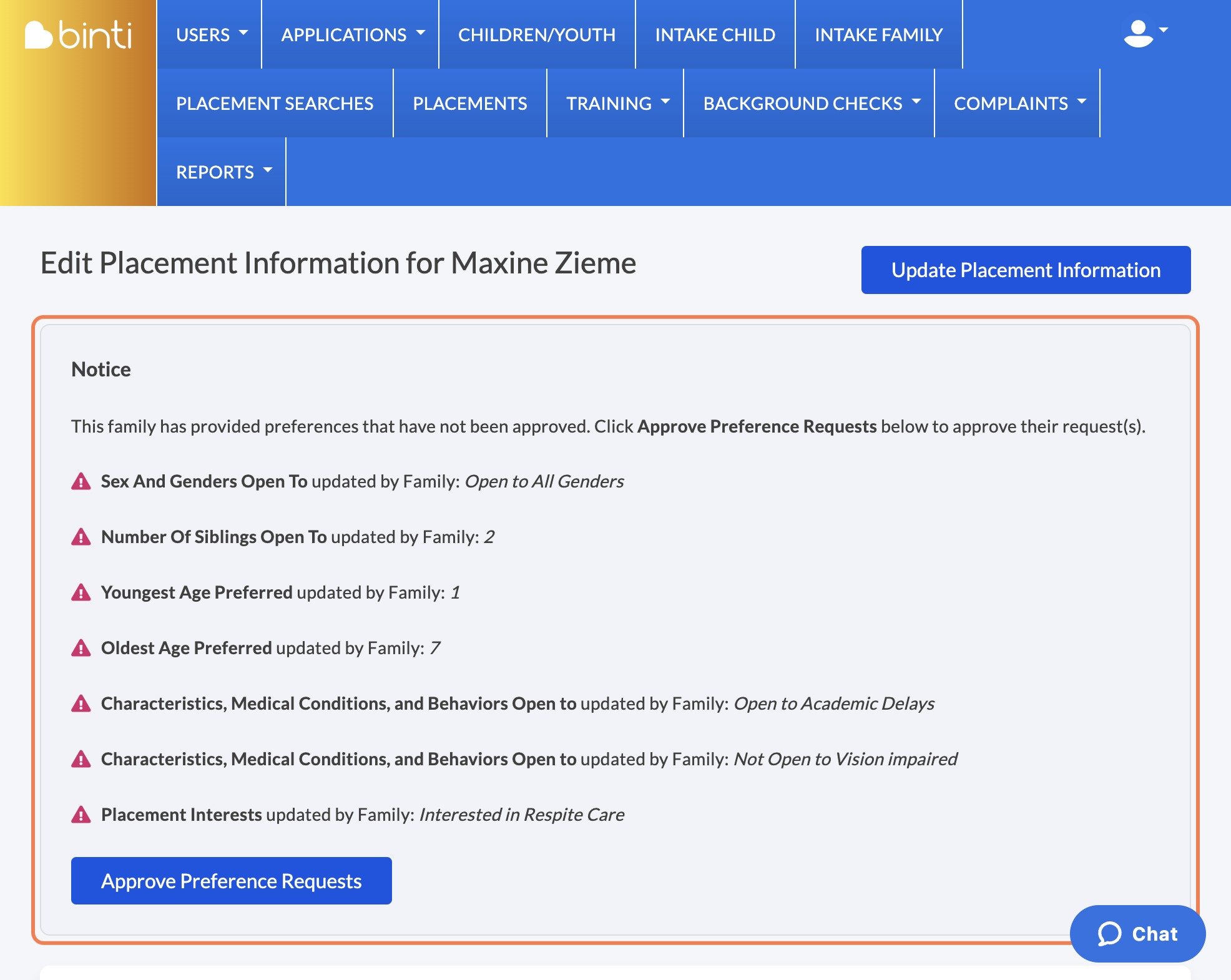Click warning icon beside Youngest Age Preferred
This screenshot has height=980, width=1231.
[81, 592]
